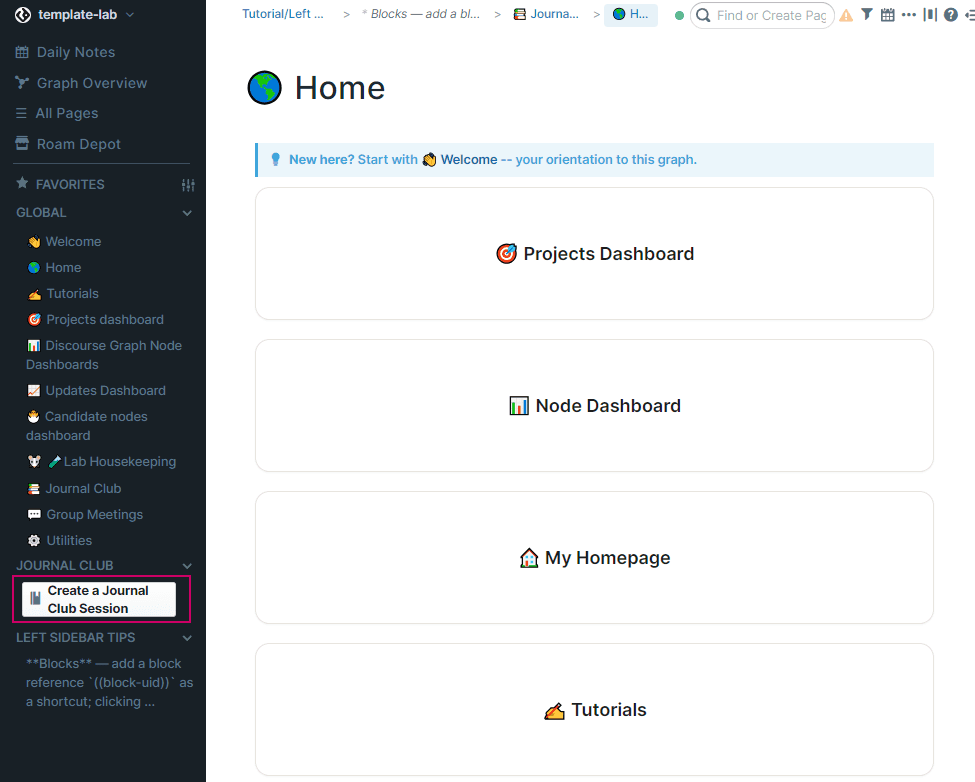The width and height of the screenshot is (975, 782).
Task: Open the date picker calendar icon in top bar
Action: click(x=888, y=15)
